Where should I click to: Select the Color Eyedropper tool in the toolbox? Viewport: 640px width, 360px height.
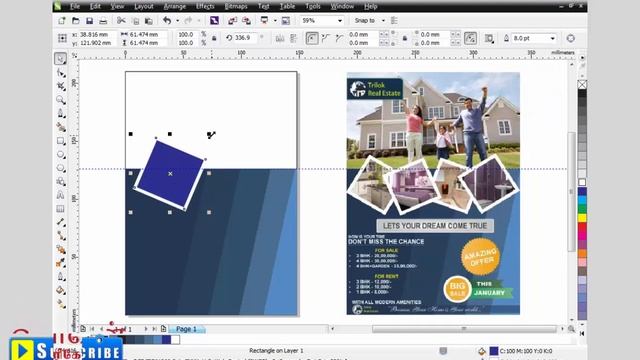[x=61, y=263]
